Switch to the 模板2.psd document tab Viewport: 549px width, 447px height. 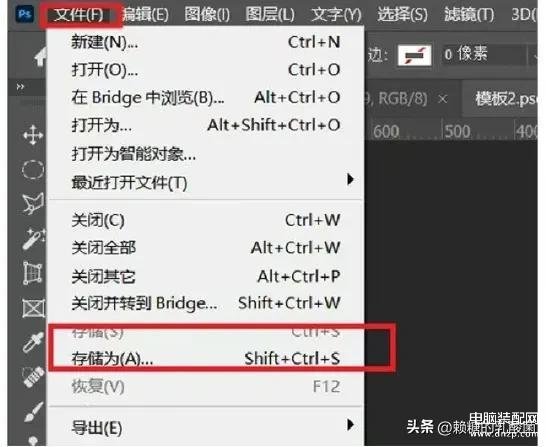tap(505, 99)
